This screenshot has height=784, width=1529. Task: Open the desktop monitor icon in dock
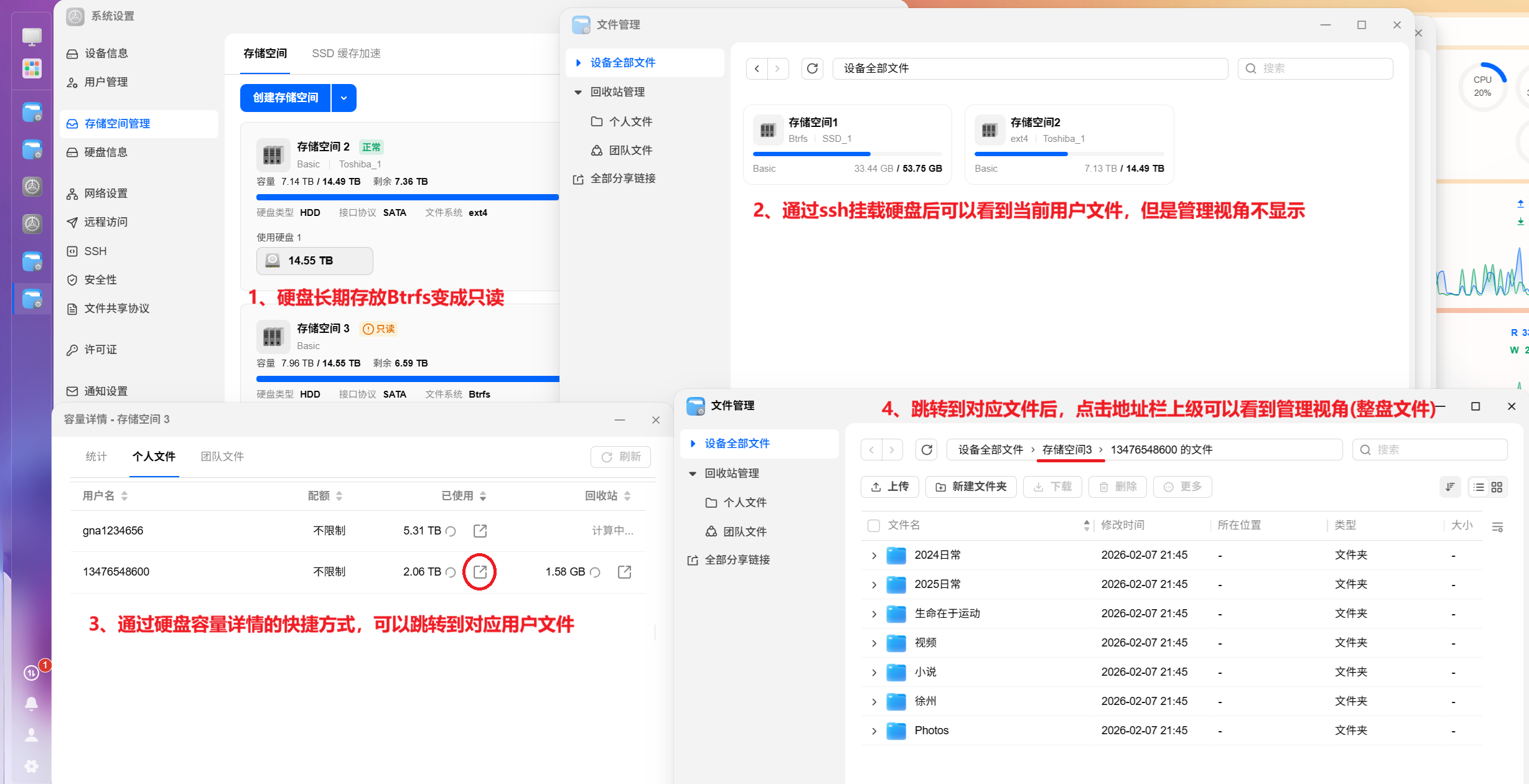[x=32, y=37]
